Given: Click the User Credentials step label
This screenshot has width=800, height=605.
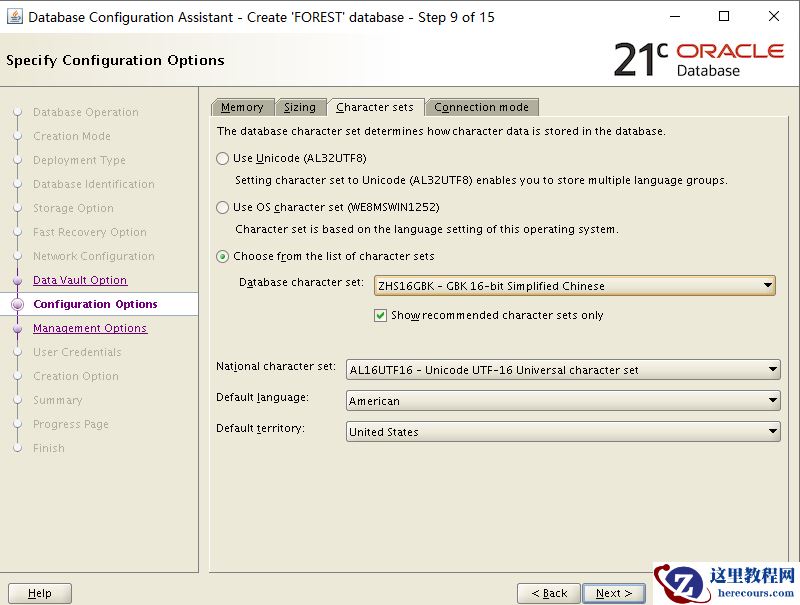Looking at the screenshot, I should 77,352.
